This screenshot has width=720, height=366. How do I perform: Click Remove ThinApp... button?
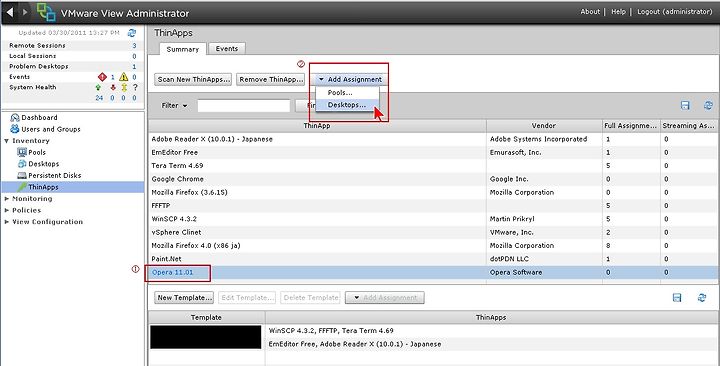tap(271, 79)
